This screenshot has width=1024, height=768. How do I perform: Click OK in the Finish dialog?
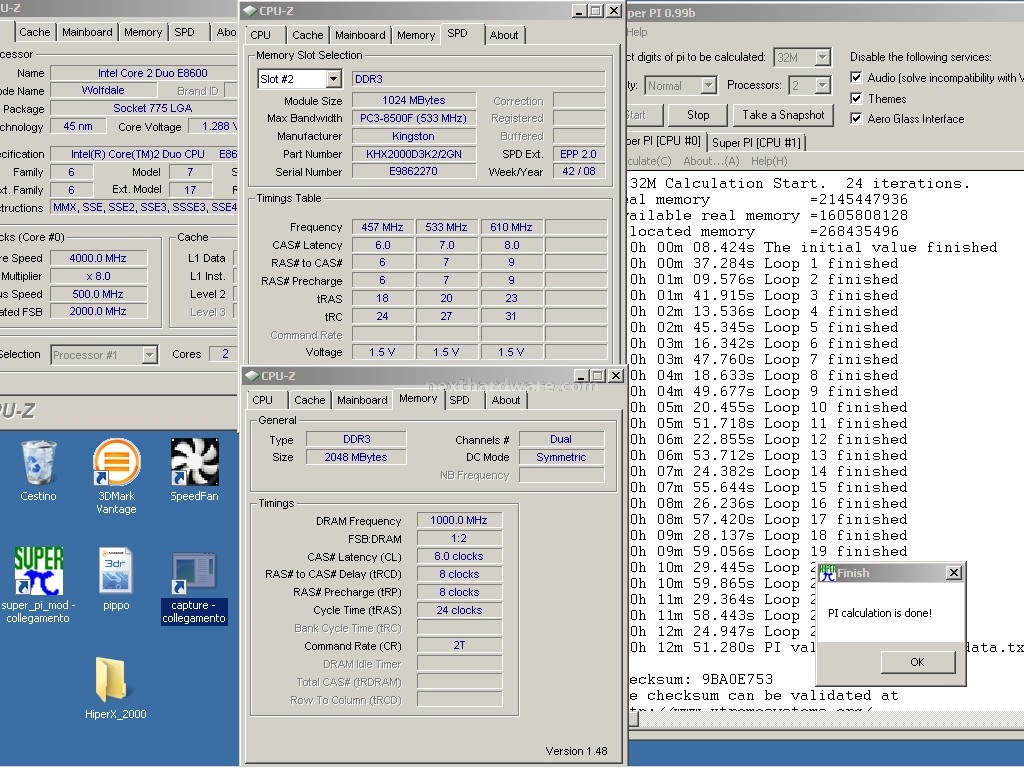917,662
